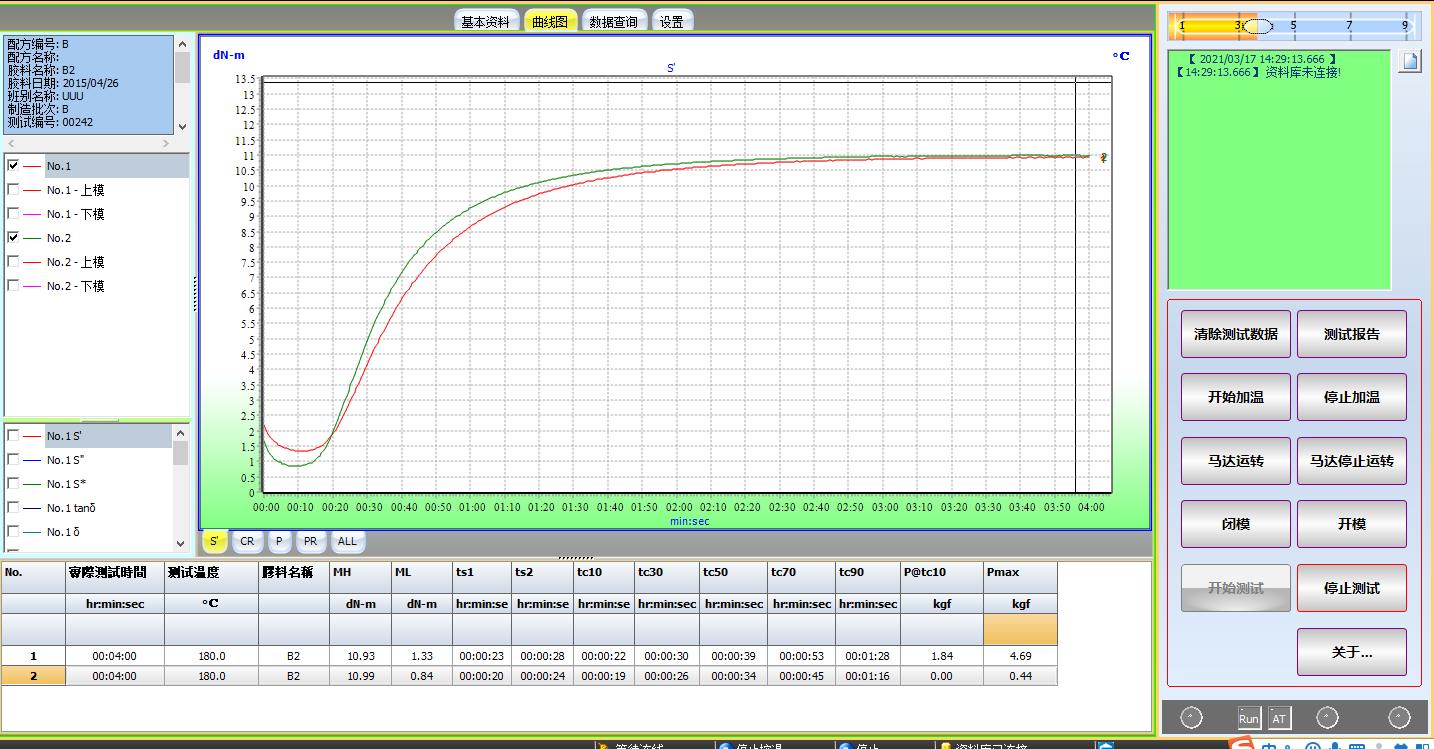Click the Pmax value 0.44
Image resolution: width=1434 pixels, height=749 pixels.
coord(1020,676)
